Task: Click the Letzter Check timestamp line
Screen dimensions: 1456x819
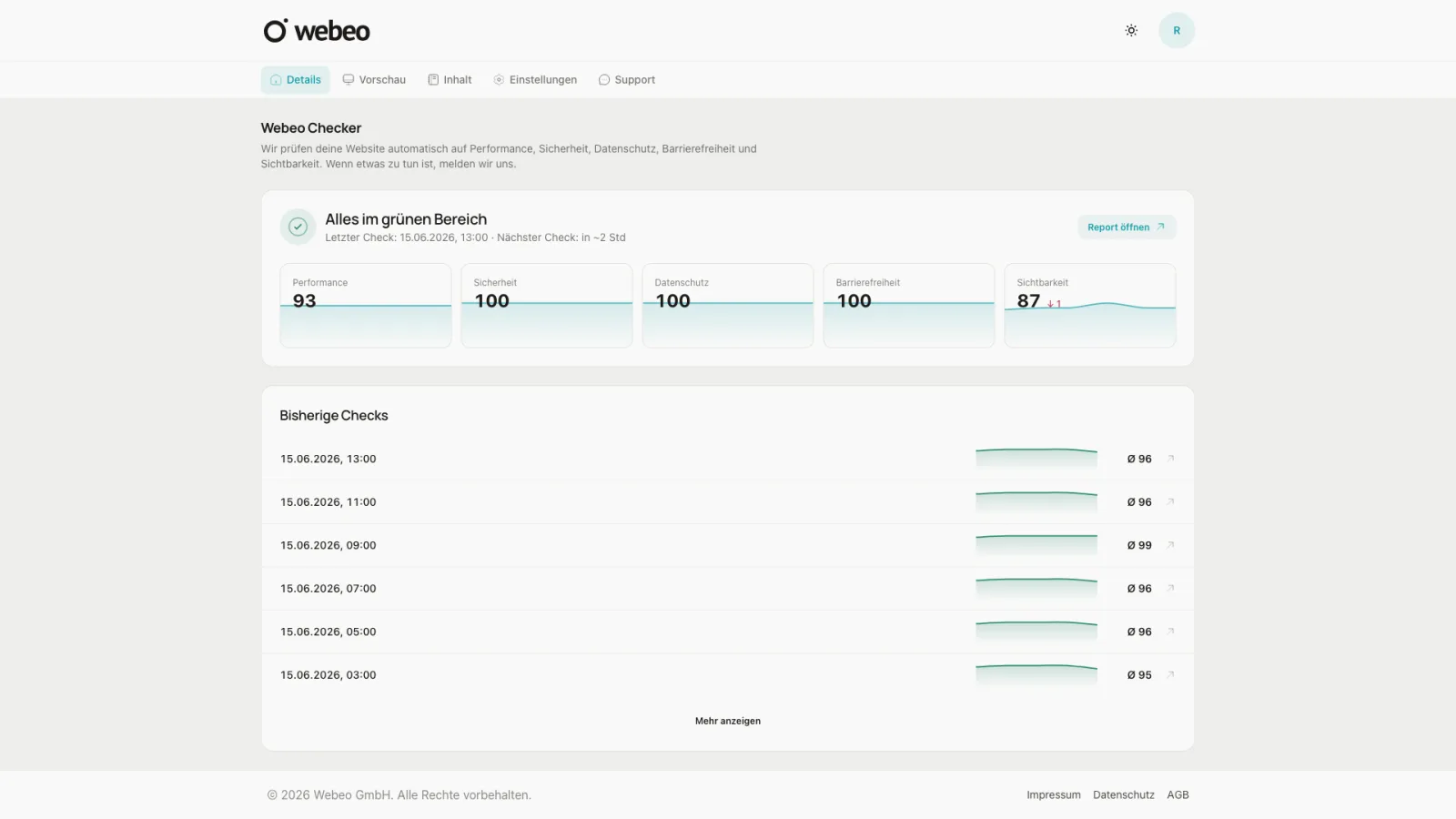Action: click(475, 238)
